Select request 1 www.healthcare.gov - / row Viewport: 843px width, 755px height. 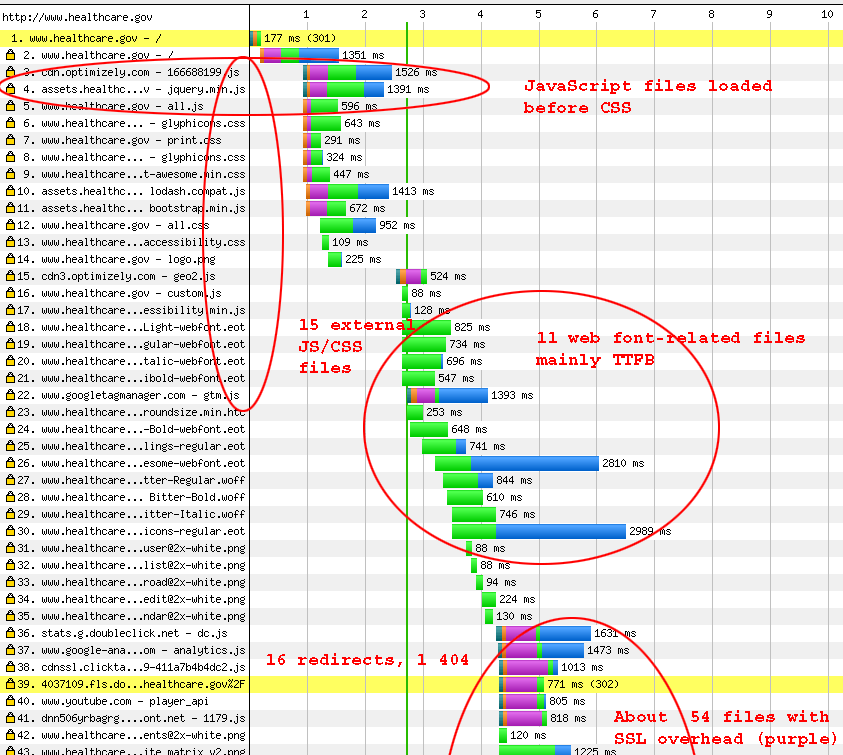[422, 38]
